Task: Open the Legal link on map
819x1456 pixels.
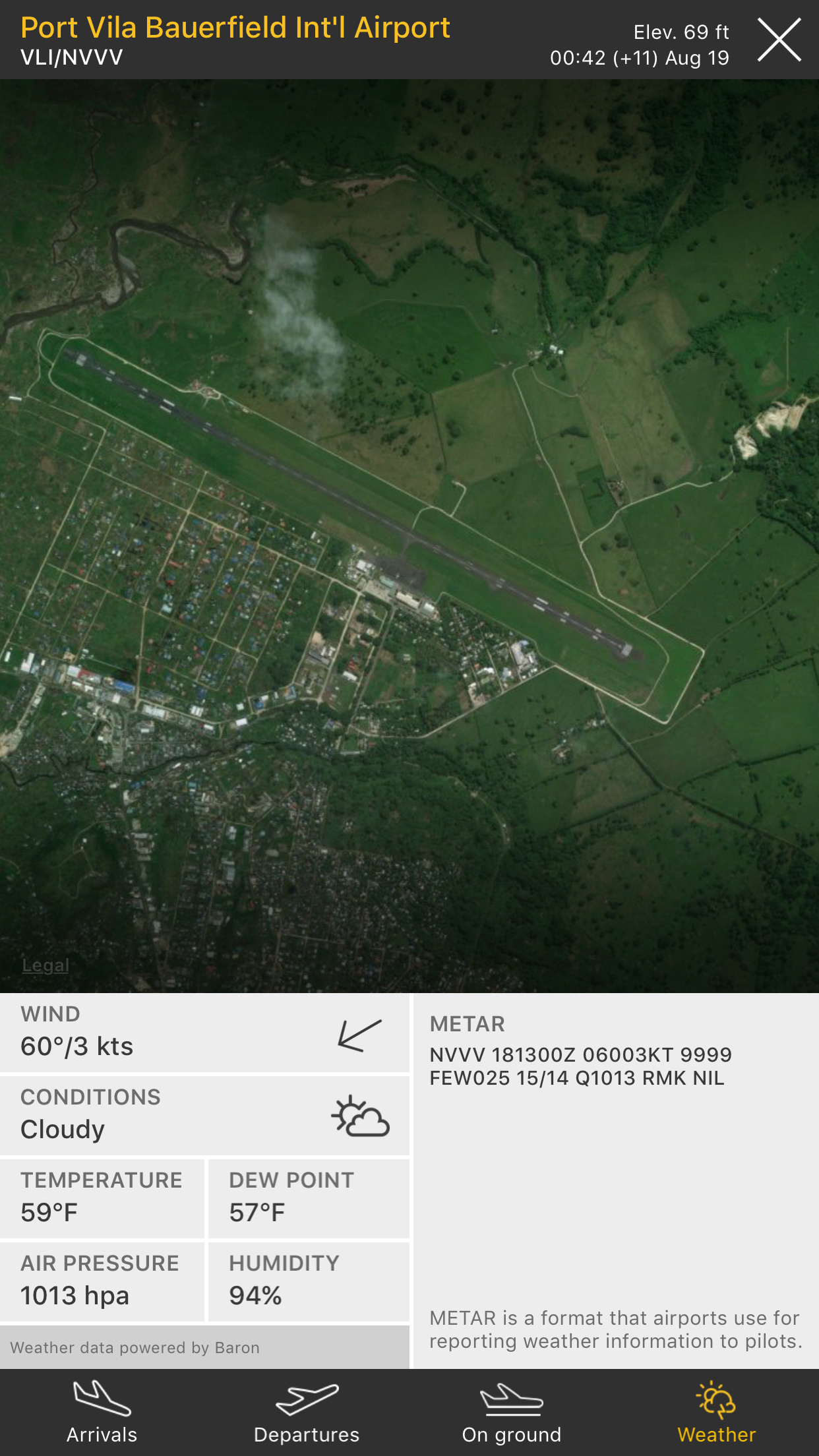Action: 45,965
